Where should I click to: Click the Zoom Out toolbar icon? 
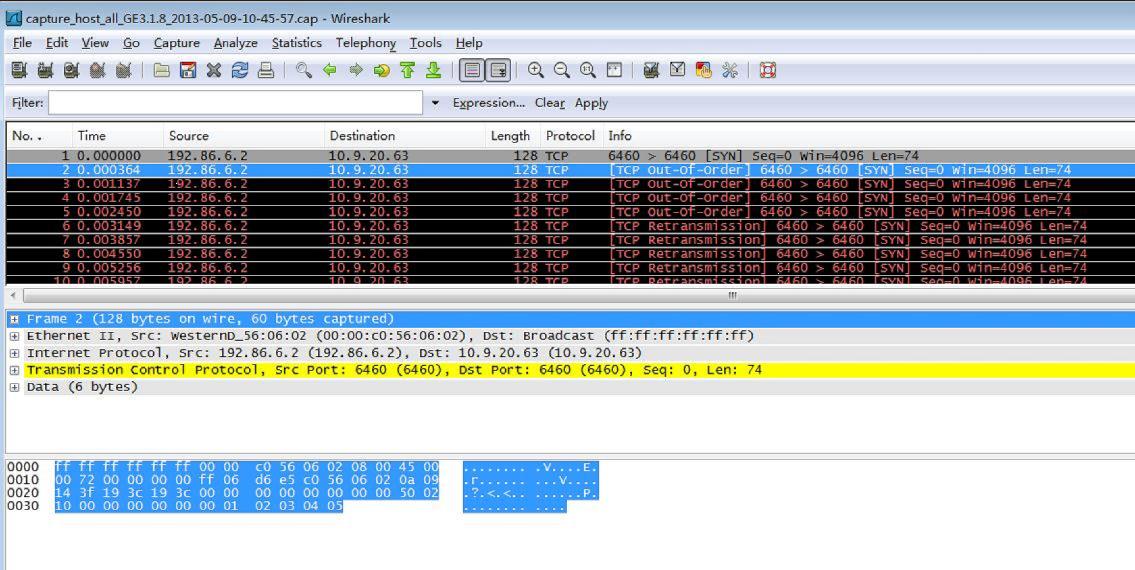[562, 70]
